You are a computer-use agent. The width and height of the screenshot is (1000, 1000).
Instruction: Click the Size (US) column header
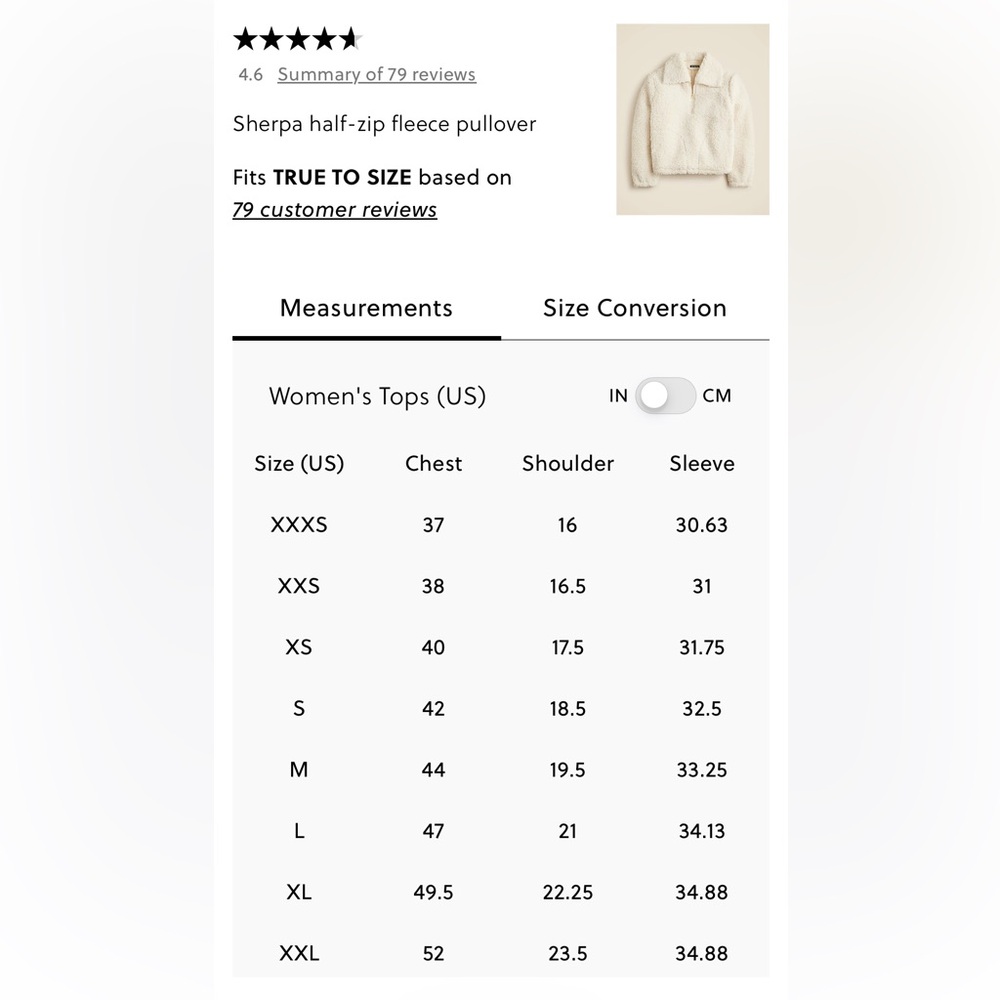[x=299, y=464]
